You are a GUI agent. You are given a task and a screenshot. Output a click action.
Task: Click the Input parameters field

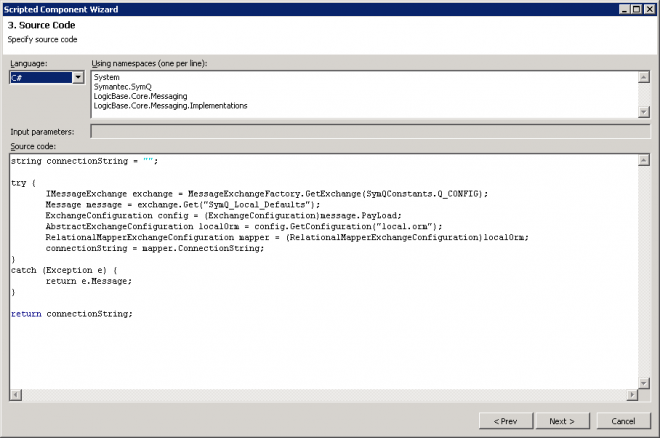point(370,131)
